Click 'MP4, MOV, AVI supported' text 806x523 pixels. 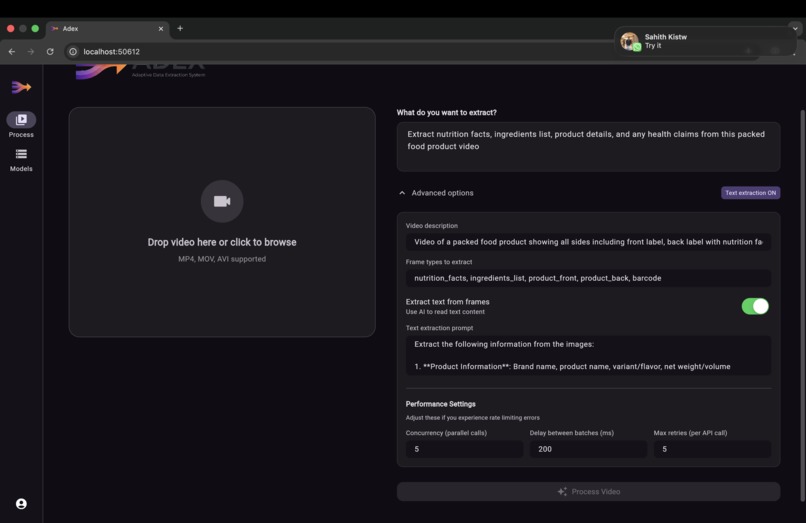tap(222, 259)
